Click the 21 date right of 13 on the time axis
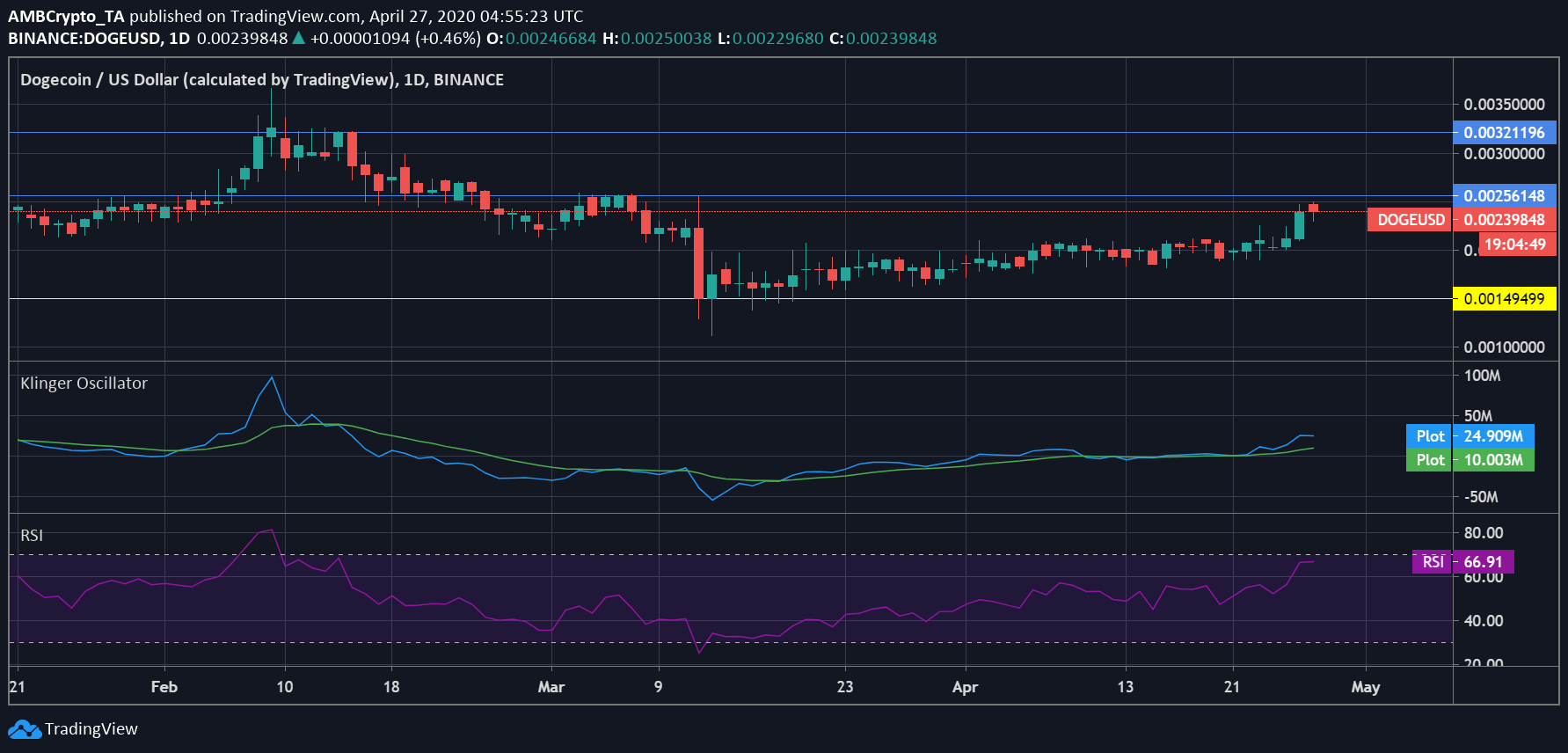1568x753 pixels. [1232, 687]
